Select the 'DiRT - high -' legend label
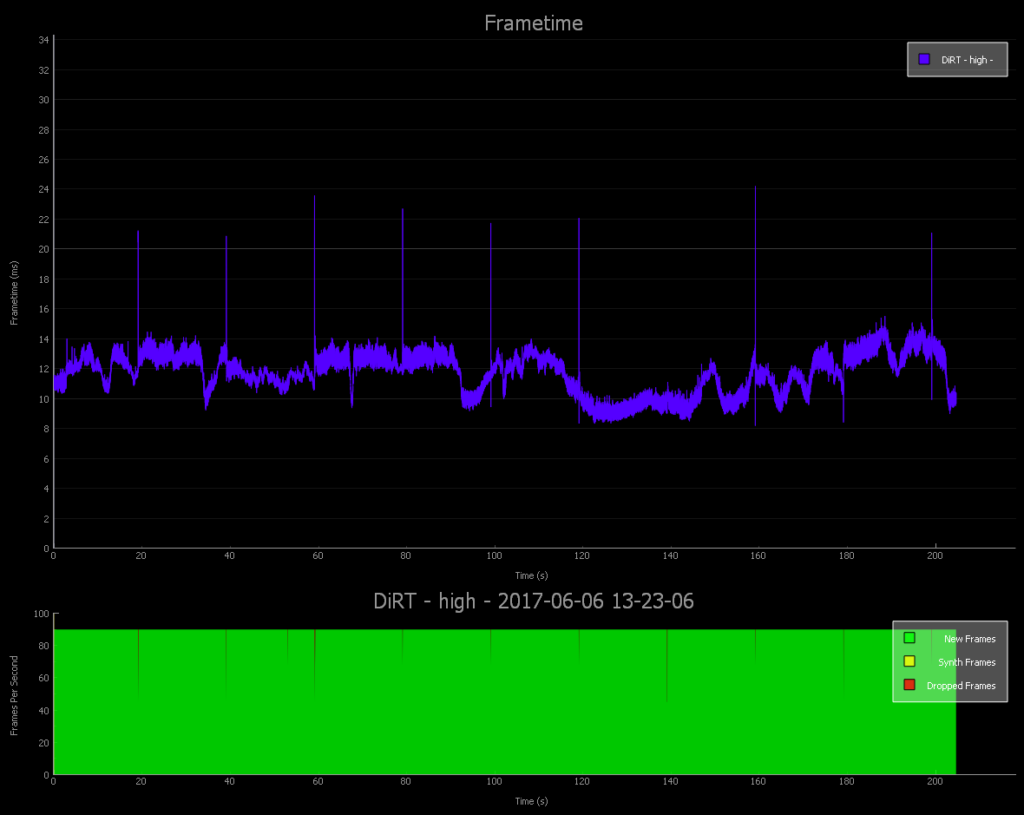1024x815 pixels. (x=967, y=60)
